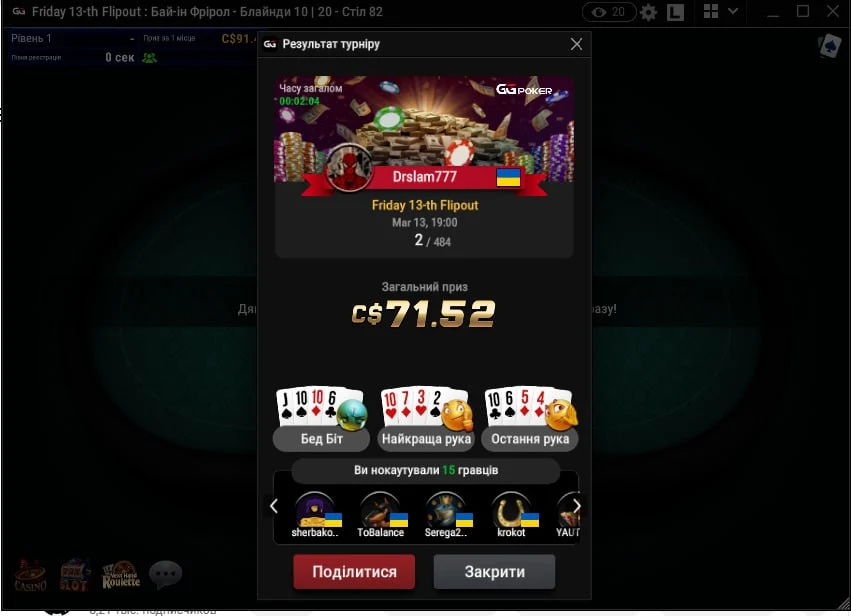The height and width of the screenshot is (616, 851).
Task: Open the chat speech bubble
Action: (166, 574)
